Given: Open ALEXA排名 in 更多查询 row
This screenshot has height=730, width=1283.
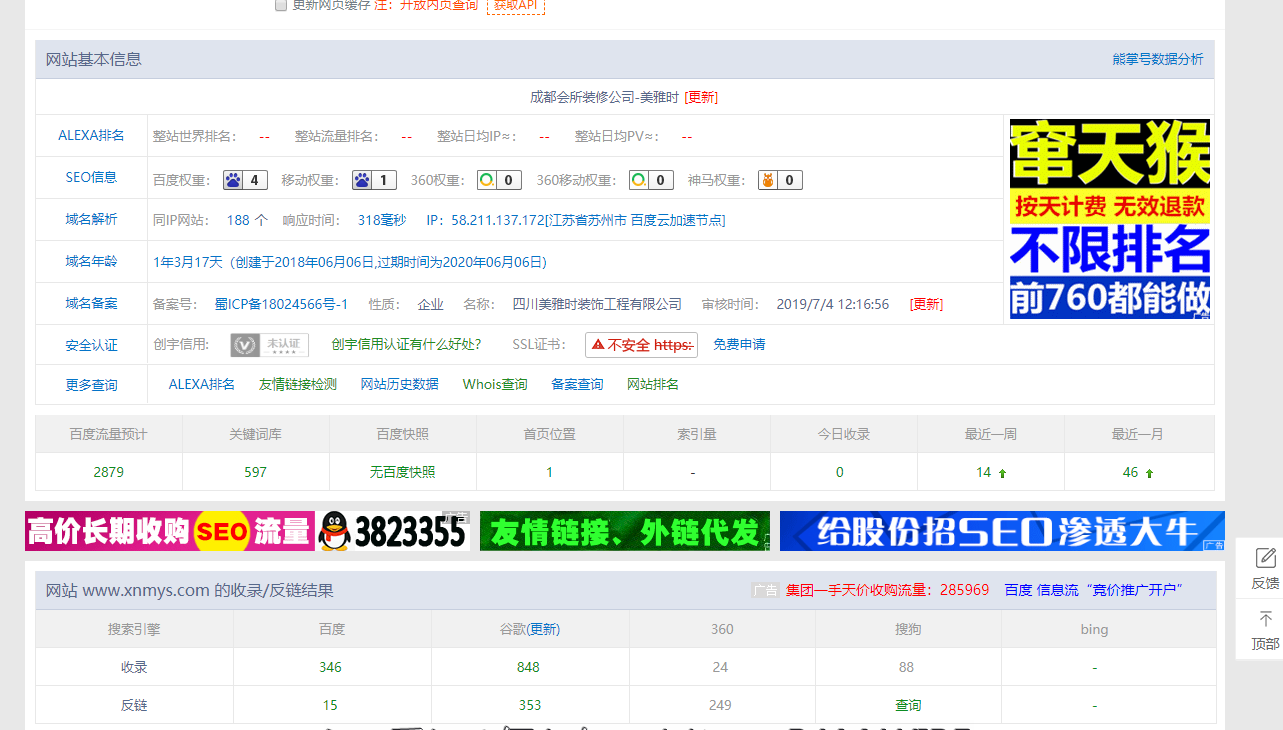Looking at the screenshot, I should point(202,384).
